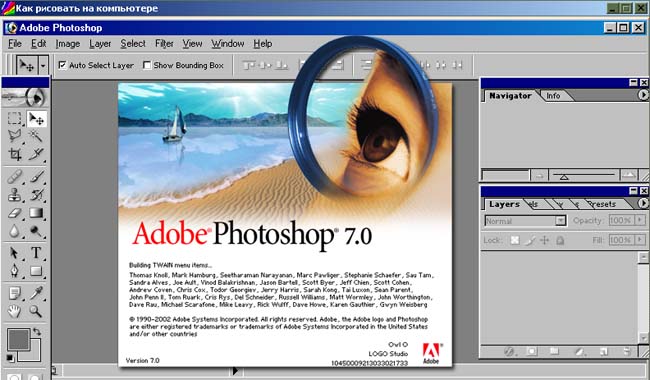
Task: Open Navigator palette flyout menu arrow
Action: (643, 95)
